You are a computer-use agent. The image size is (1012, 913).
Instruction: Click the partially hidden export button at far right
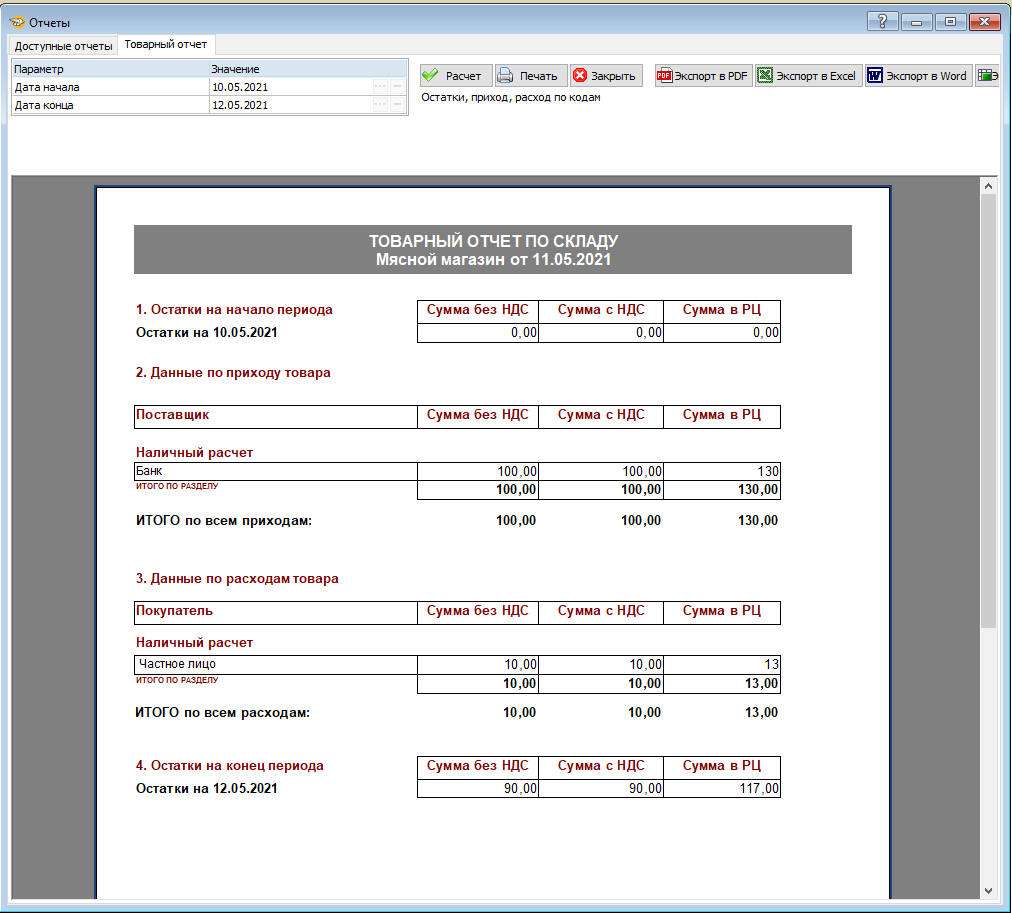pyautogui.click(x=988, y=76)
